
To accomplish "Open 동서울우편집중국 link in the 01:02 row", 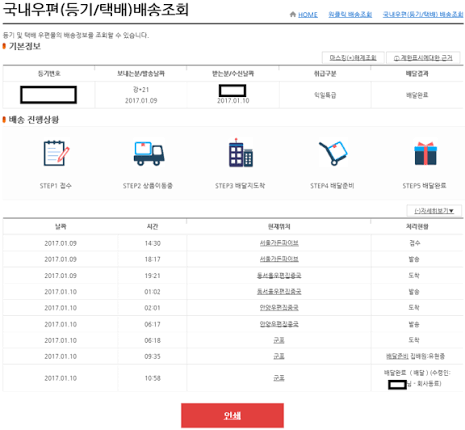I will pos(279,291).
